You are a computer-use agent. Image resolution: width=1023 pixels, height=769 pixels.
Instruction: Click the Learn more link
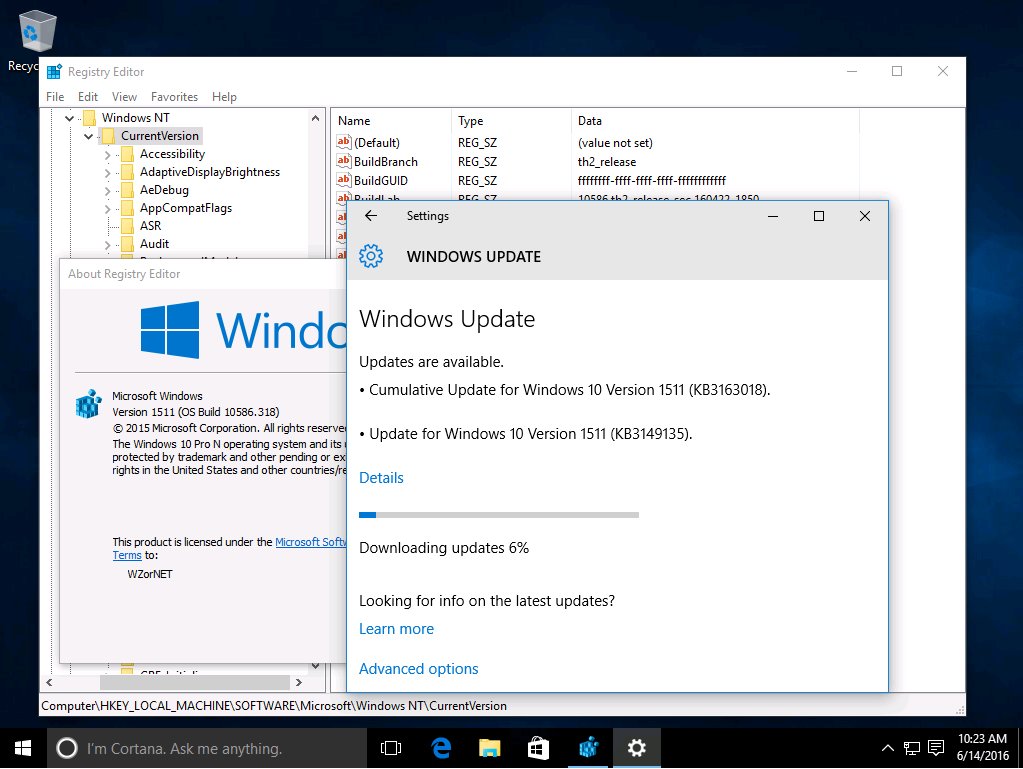(396, 629)
